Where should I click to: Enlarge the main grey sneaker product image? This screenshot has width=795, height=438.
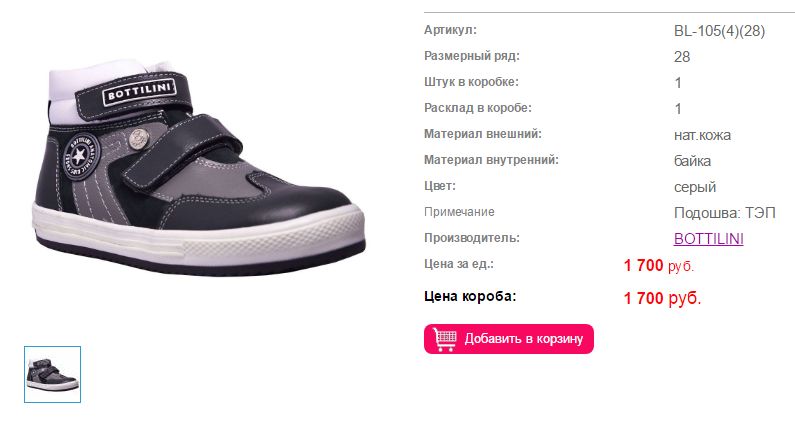click(199, 170)
